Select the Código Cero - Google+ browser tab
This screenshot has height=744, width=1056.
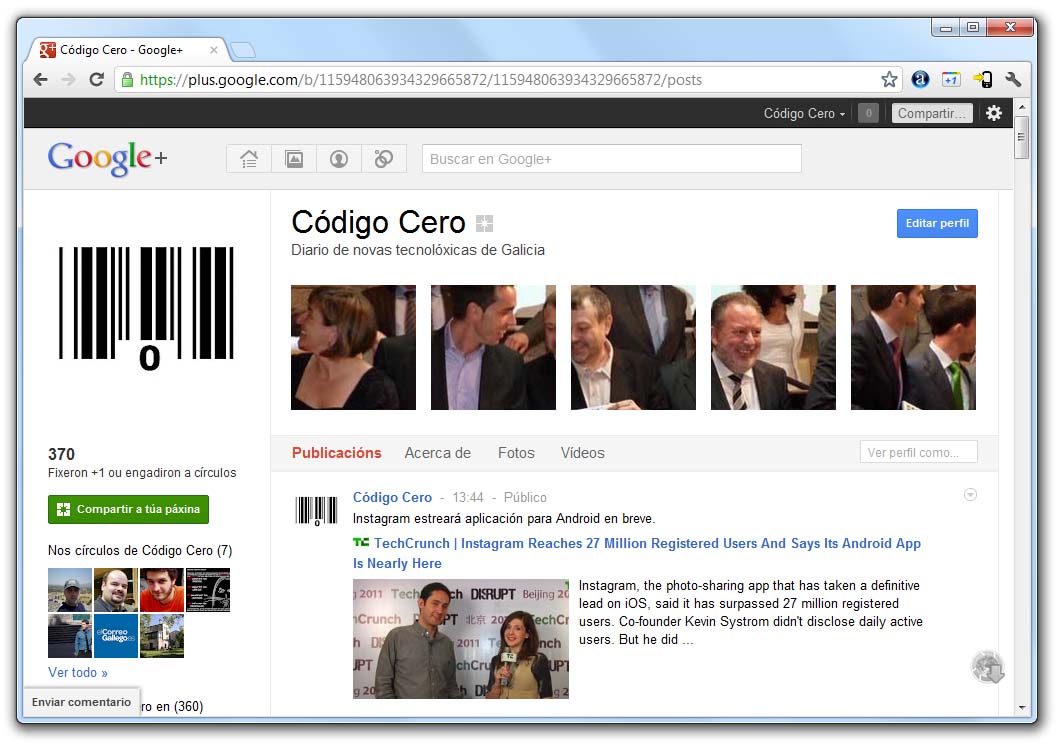[128, 50]
